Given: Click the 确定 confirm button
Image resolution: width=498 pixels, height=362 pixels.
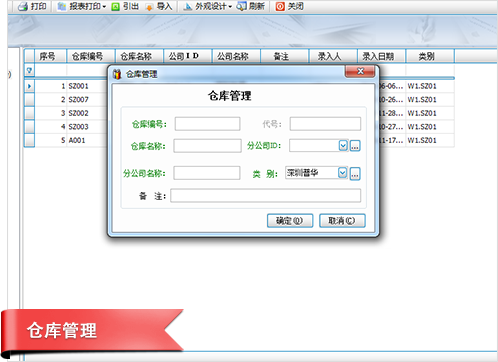Looking at the screenshot, I should coord(290,221).
